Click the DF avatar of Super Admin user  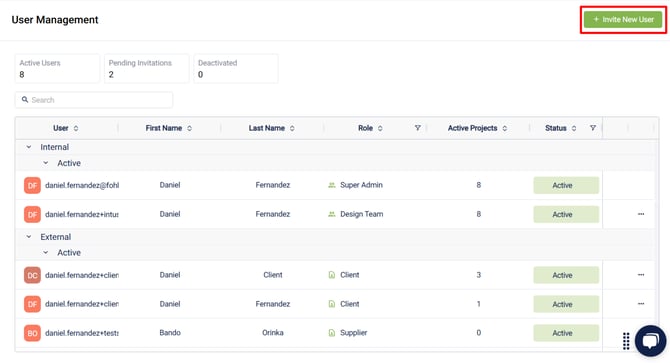click(32, 185)
